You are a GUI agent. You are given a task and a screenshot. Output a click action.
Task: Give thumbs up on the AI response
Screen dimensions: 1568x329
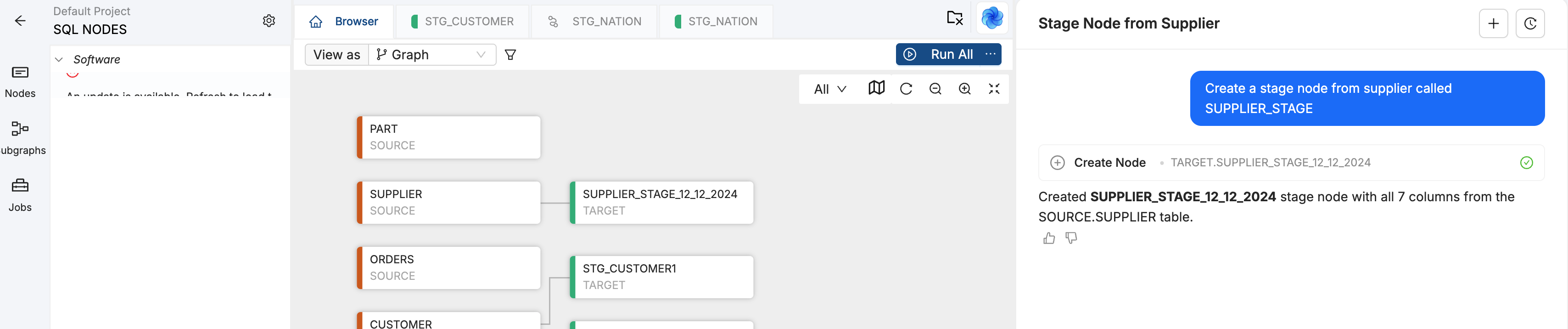click(1049, 239)
